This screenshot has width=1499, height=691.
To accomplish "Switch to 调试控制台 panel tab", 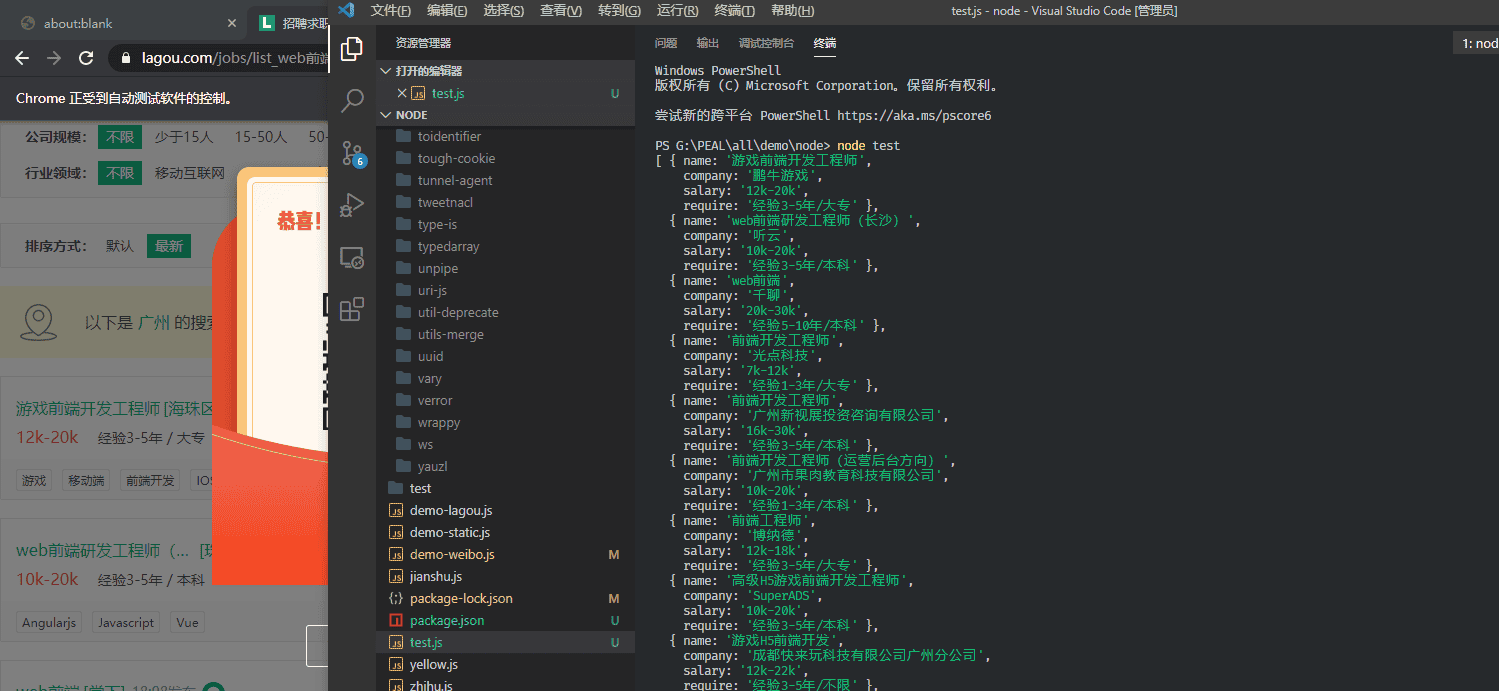I will (x=766, y=43).
